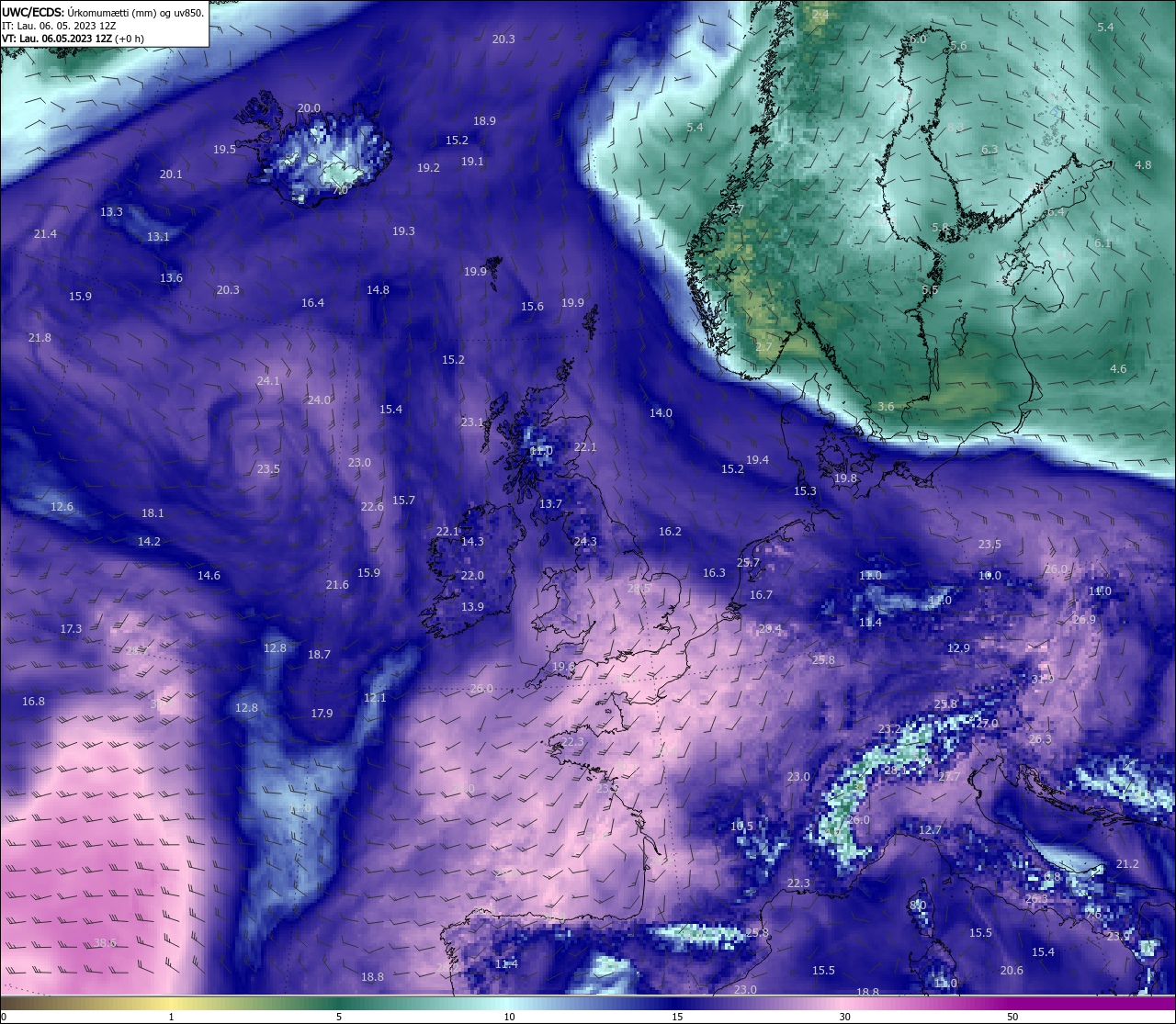This screenshot has height=1024, width=1176.
Task: Click the 13.6 value label
Action: pos(171,277)
